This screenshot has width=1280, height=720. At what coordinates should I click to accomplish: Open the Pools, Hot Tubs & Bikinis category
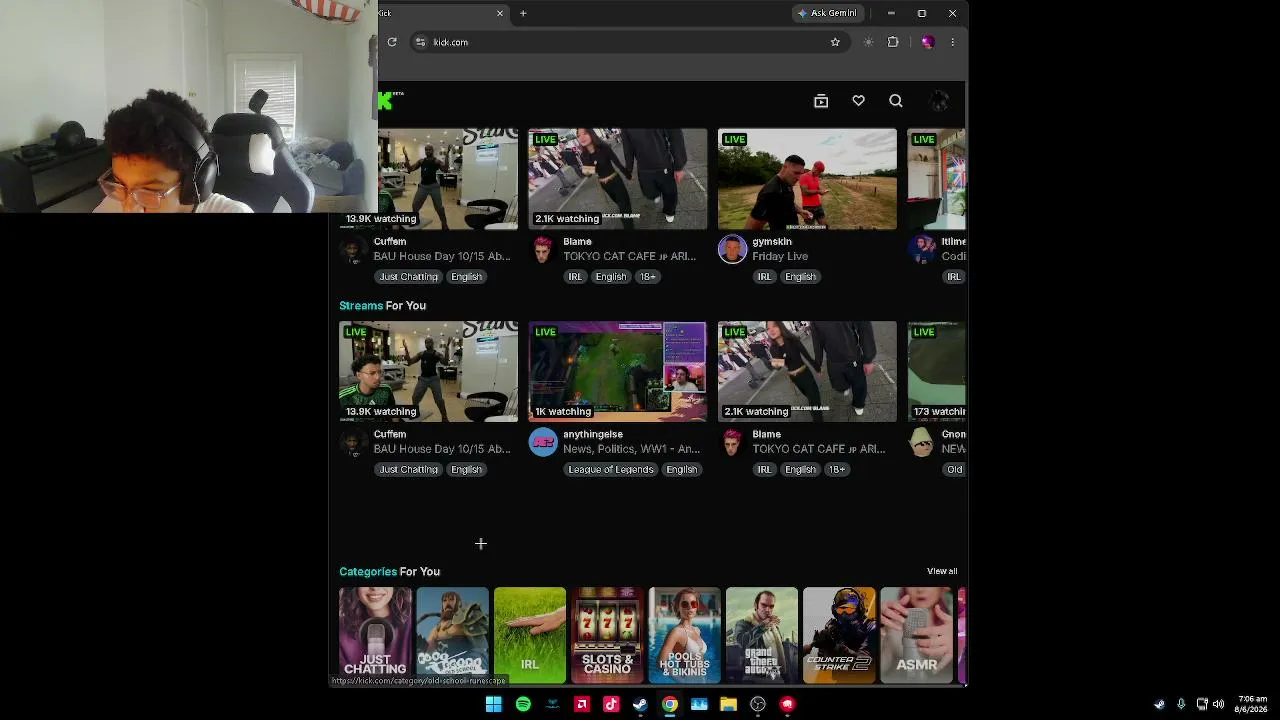tap(684, 635)
